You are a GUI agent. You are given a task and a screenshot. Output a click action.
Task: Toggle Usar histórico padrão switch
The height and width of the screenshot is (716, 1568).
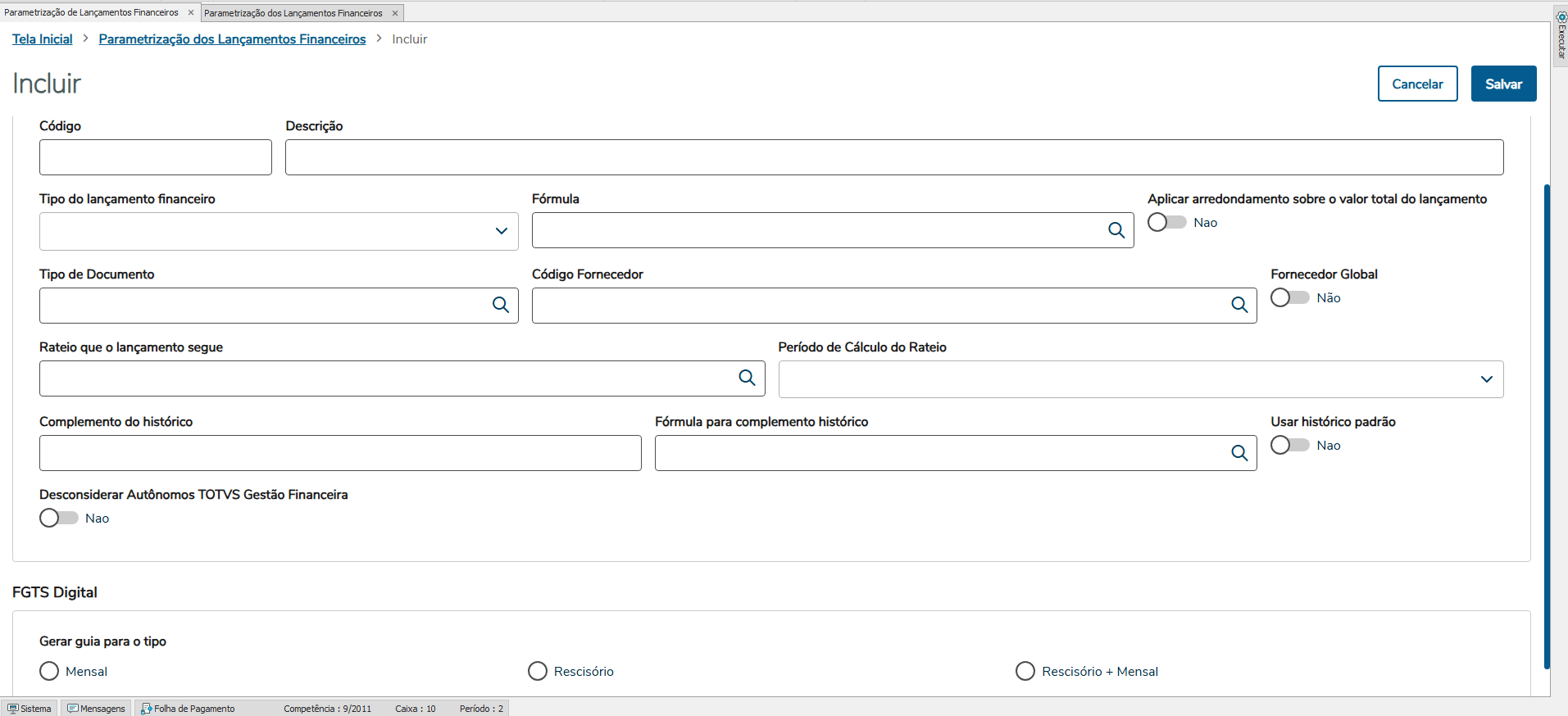click(1289, 445)
